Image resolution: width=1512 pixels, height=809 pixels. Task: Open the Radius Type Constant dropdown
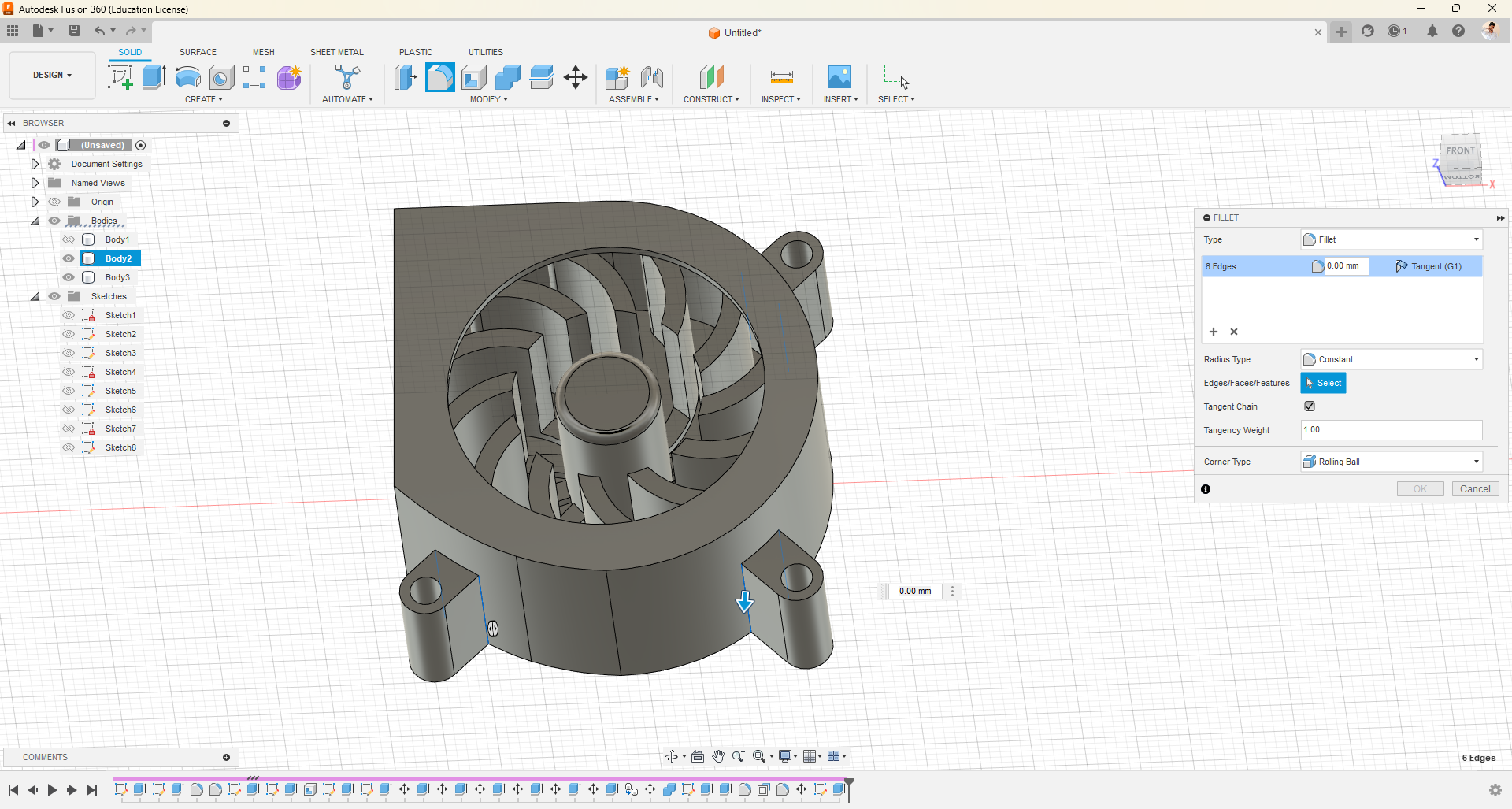[1392, 359]
